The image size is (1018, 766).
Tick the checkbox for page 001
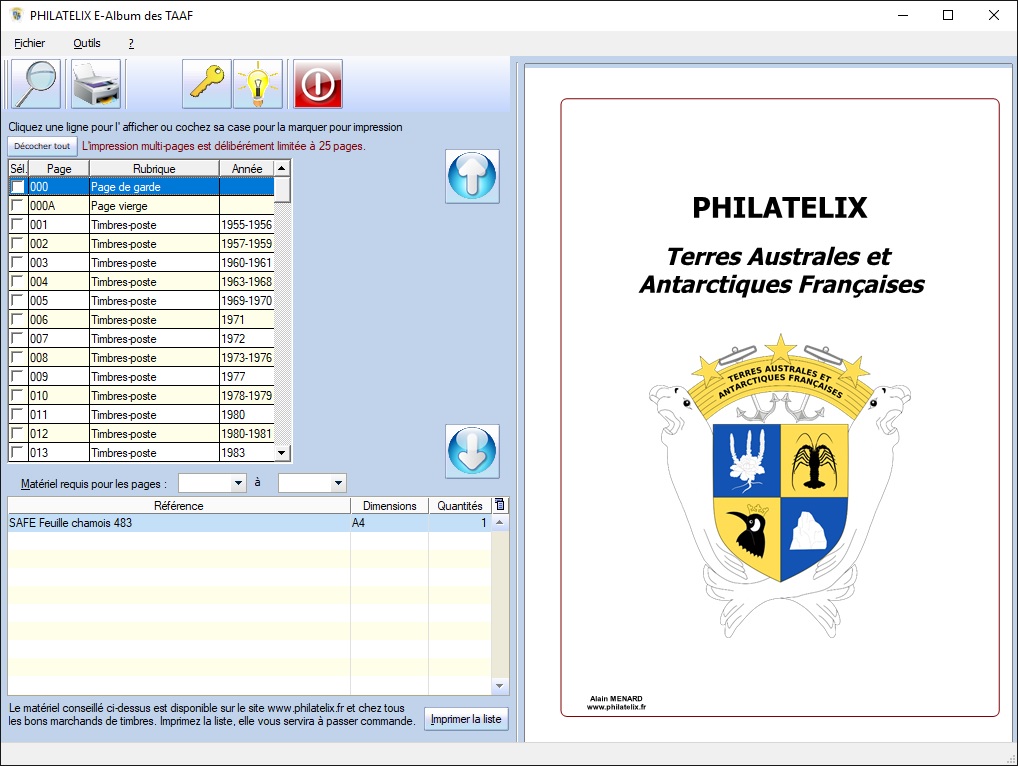pos(18,225)
